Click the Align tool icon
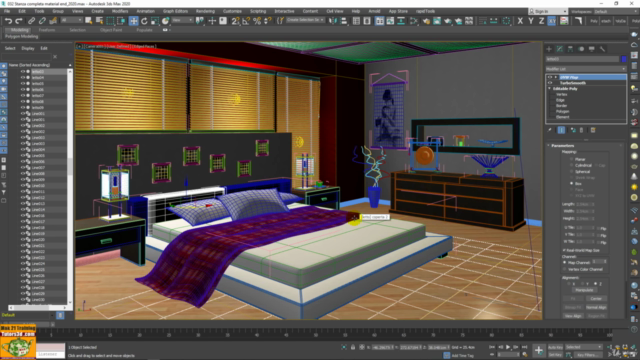640x360 pixels. click(x=344, y=20)
